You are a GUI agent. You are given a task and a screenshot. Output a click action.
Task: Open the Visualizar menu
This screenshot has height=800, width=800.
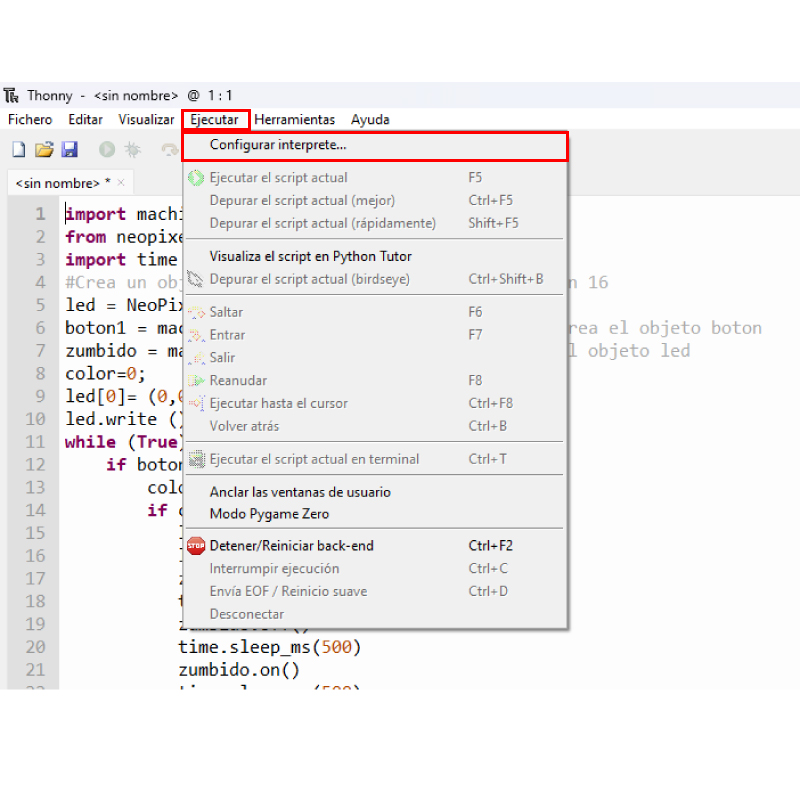146,120
